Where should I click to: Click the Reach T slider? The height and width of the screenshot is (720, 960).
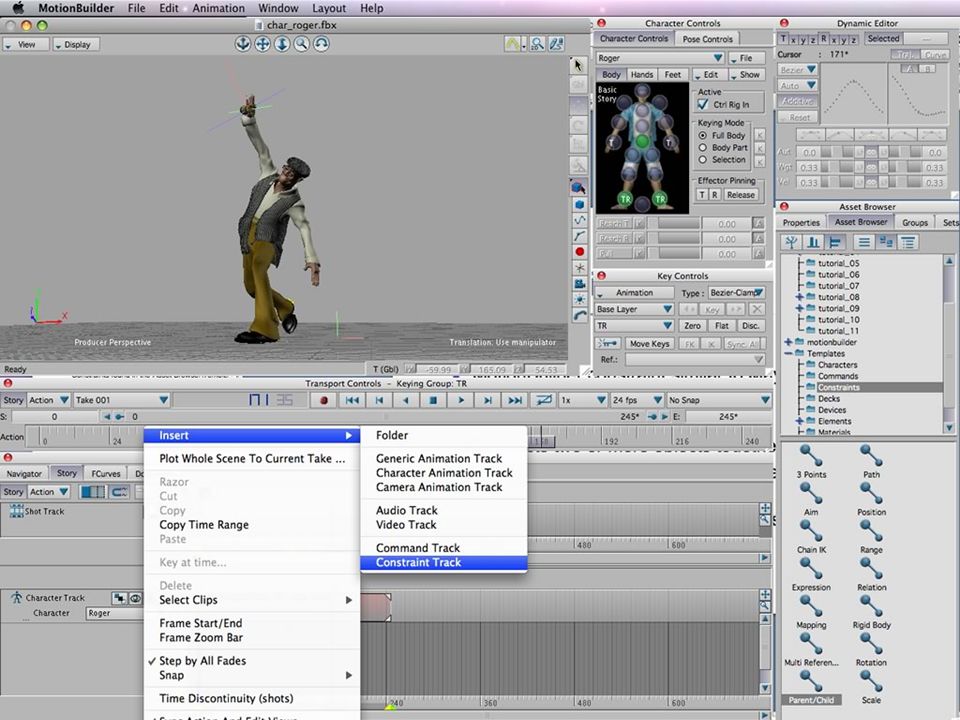673,224
